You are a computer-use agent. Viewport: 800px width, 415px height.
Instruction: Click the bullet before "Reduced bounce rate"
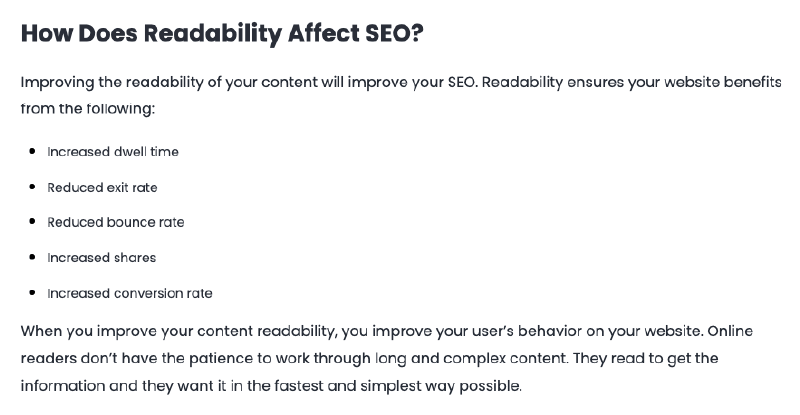(33, 222)
